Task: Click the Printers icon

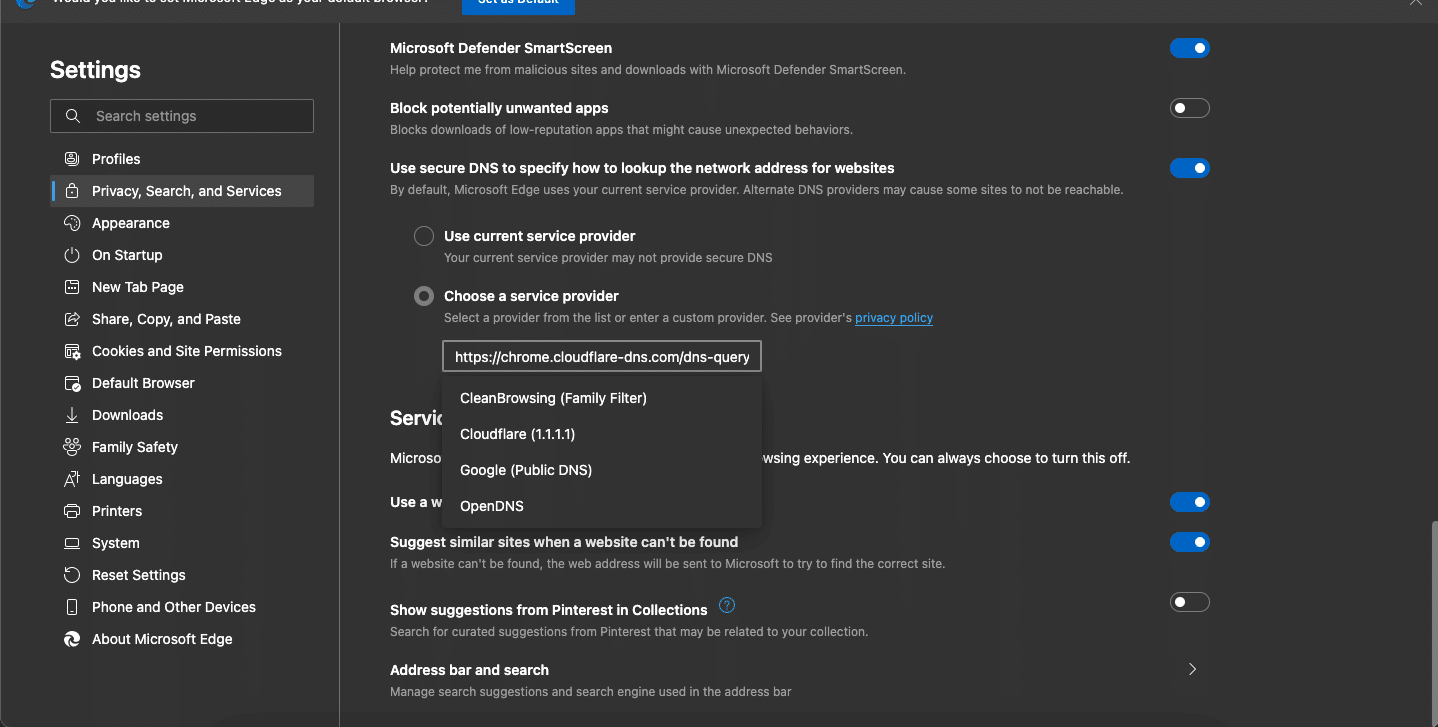Action: 72,511
